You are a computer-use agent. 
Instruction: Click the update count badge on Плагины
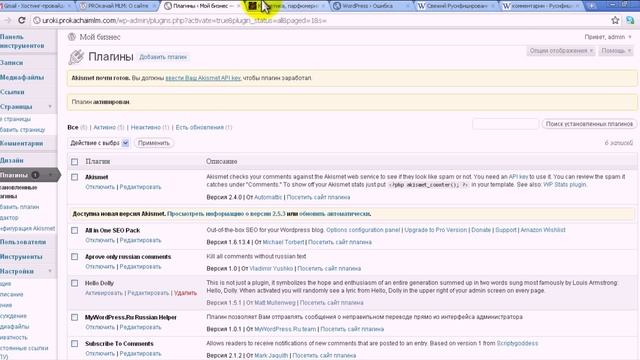click(36, 175)
